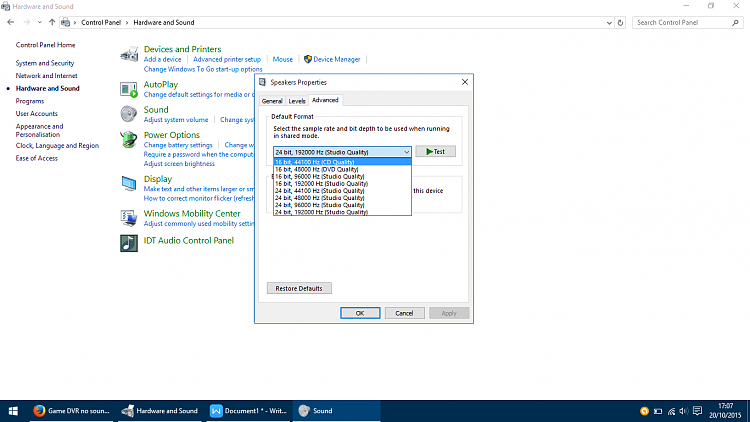The image size is (750, 422).
Task: Click the battery icon in system tray
Action: (658, 411)
